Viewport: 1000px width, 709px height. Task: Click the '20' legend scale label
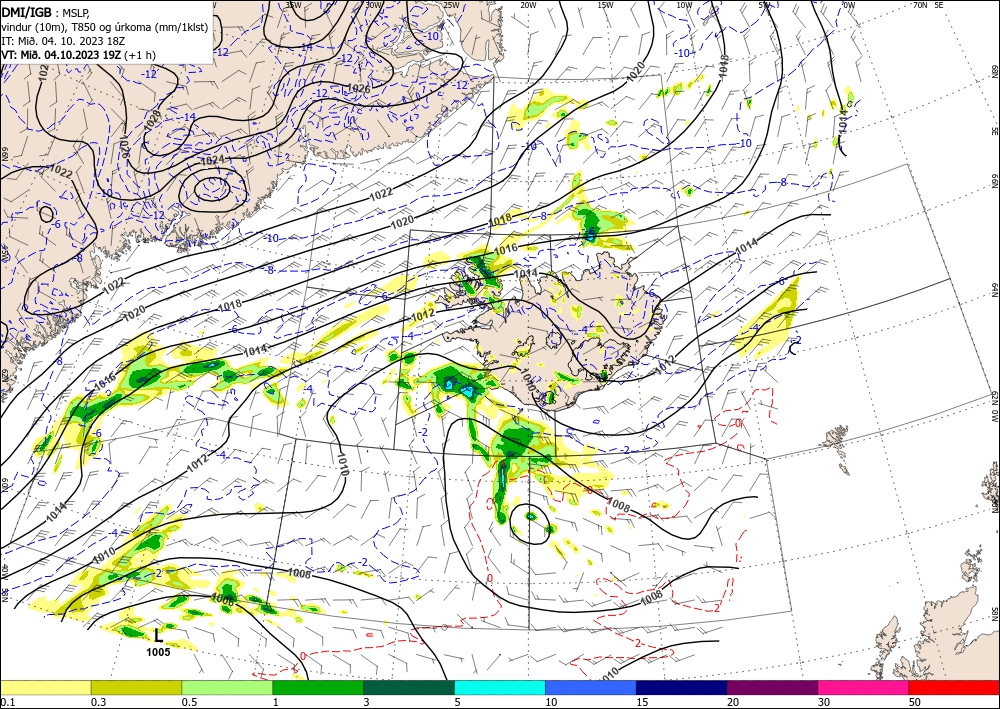tap(733, 702)
